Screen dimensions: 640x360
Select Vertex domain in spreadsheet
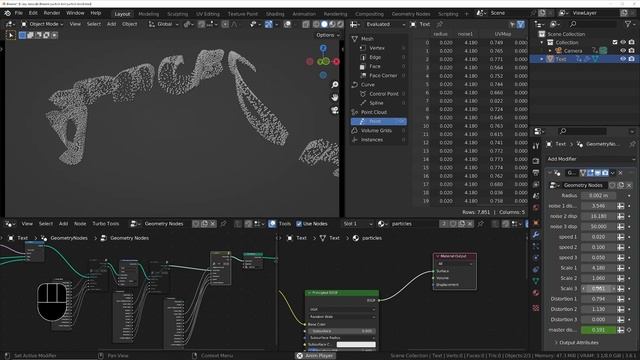(x=378, y=48)
